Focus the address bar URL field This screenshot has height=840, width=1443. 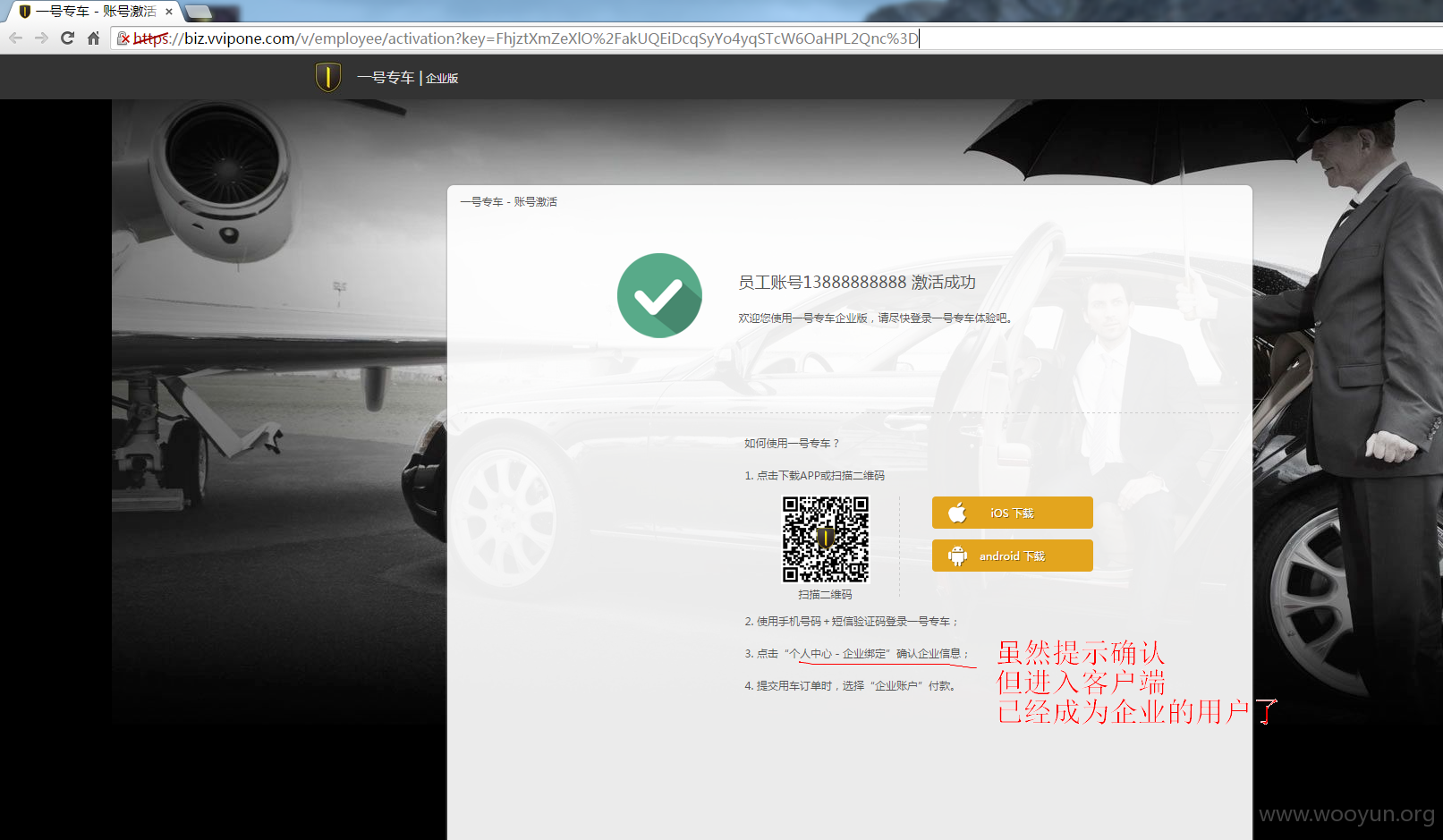pos(777,38)
